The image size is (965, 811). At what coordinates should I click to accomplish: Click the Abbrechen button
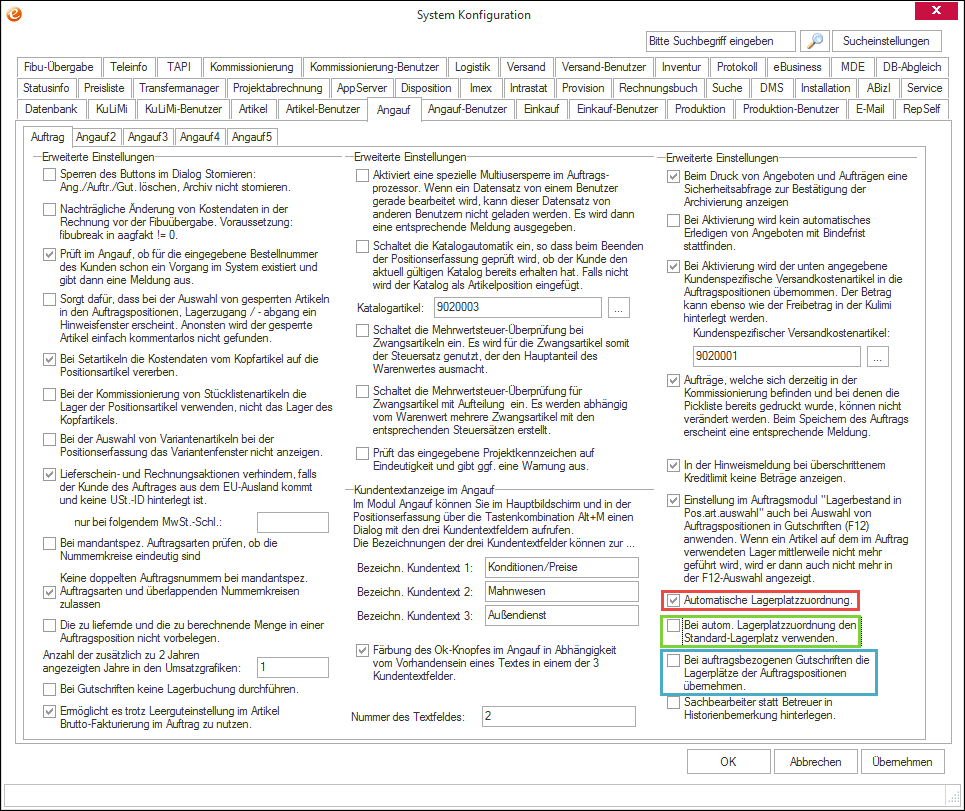[x=815, y=762]
